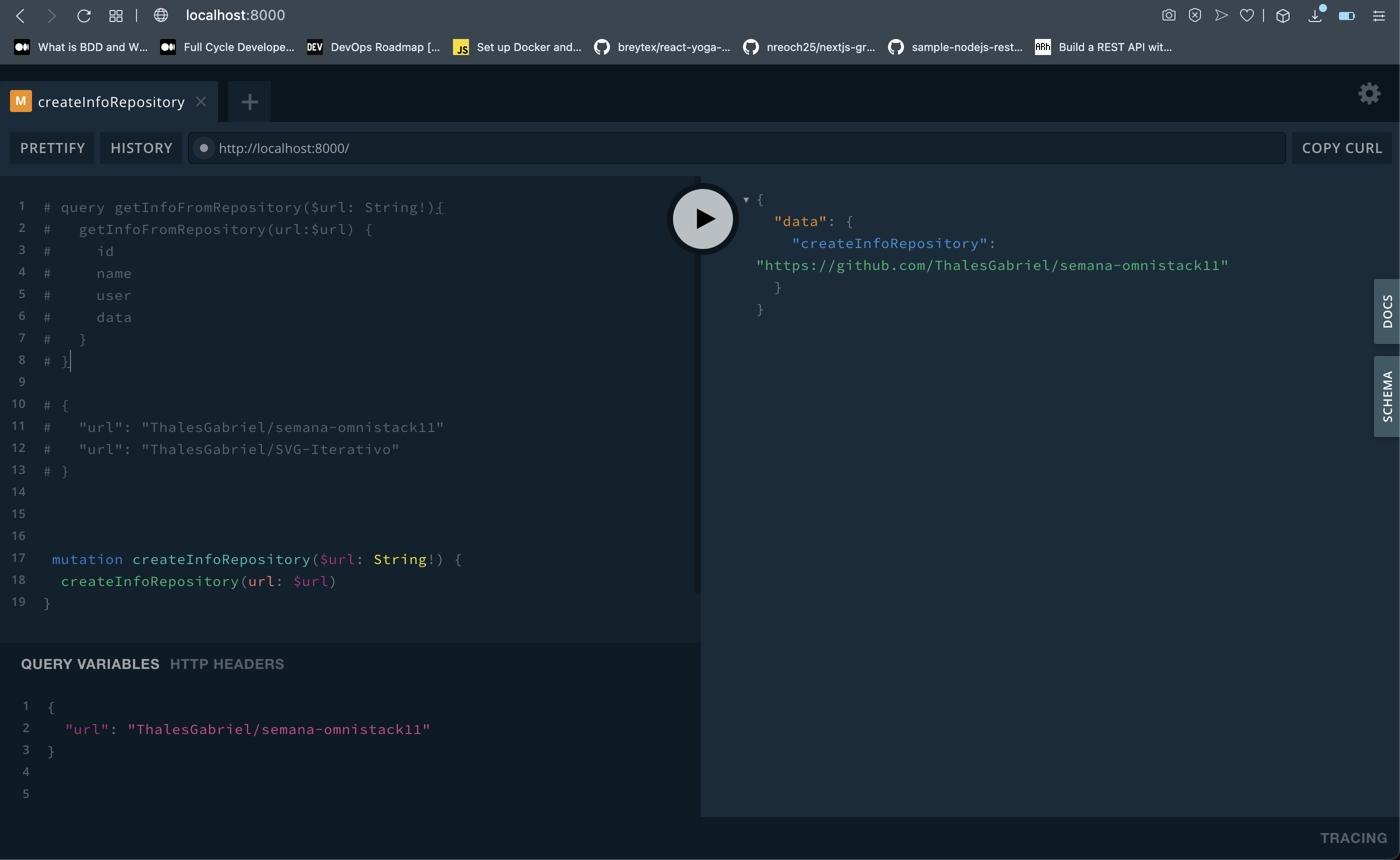Collapse the JSON response root triangle

(745, 199)
